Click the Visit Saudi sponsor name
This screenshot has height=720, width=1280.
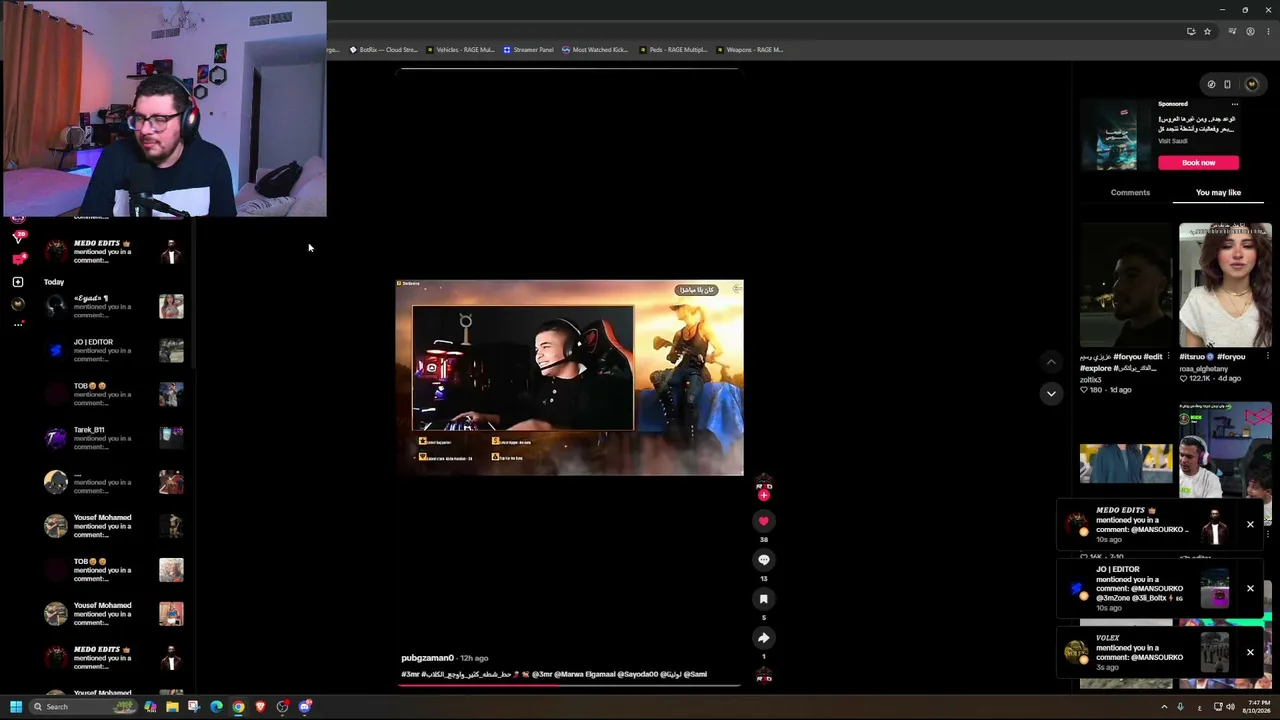[1173, 141]
